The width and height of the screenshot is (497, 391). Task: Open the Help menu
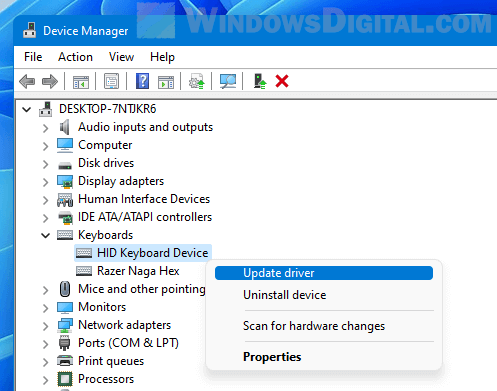click(x=162, y=57)
